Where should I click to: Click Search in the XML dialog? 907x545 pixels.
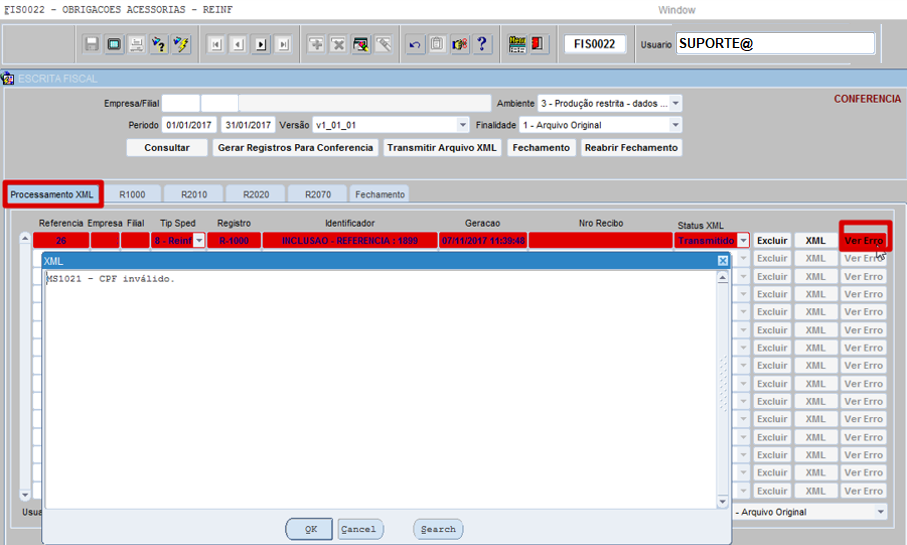[438, 529]
